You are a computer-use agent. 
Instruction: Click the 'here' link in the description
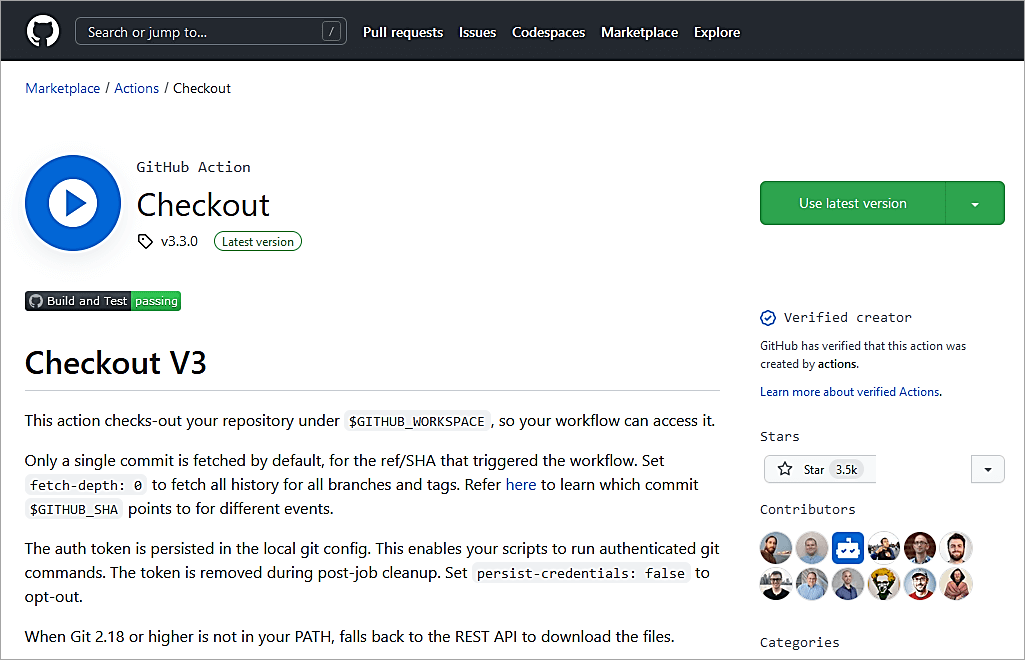pos(521,484)
